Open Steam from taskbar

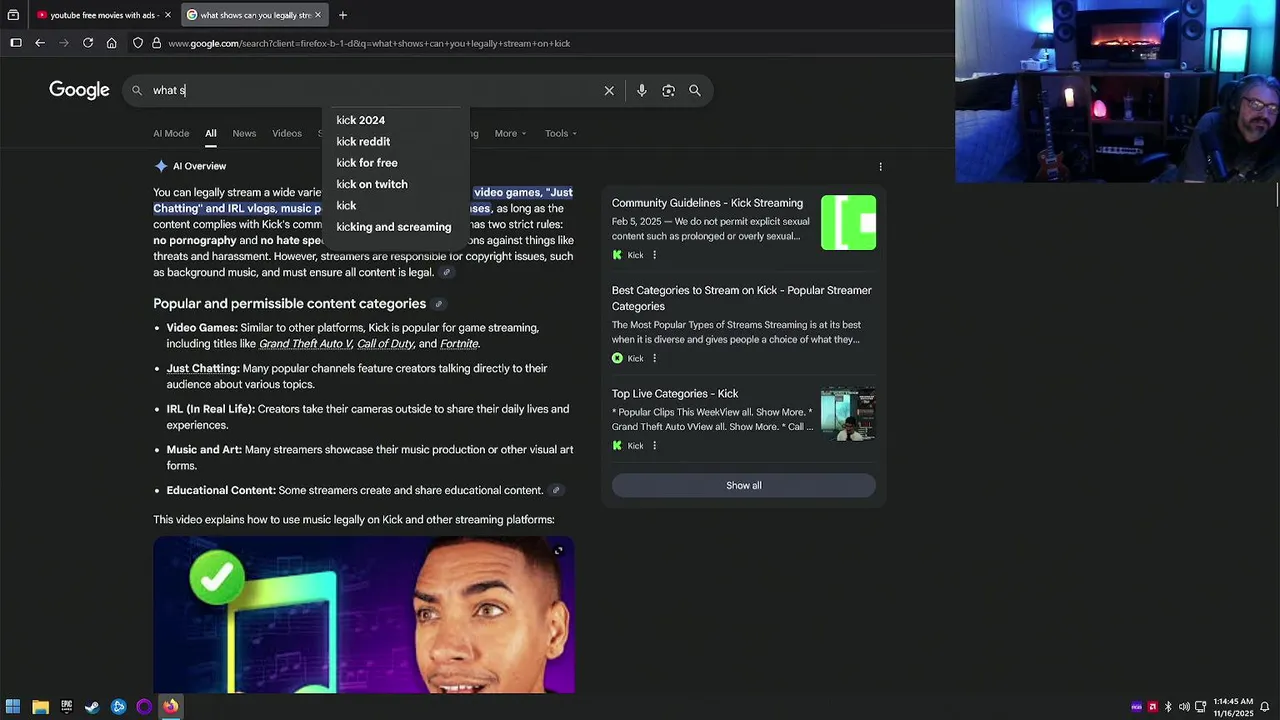(92, 707)
